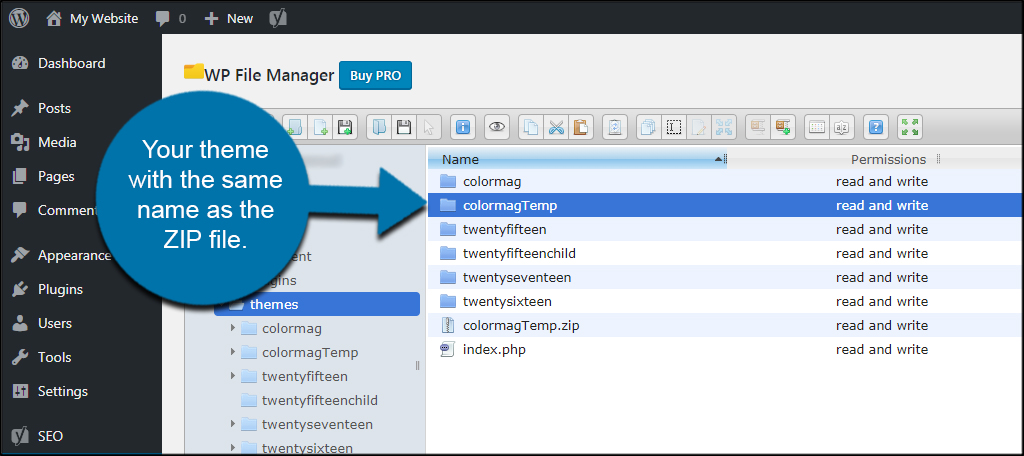This screenshot has height=456, width=1024.
Task: Expand twentyfifteen in the folder tree
Action: 232,376
